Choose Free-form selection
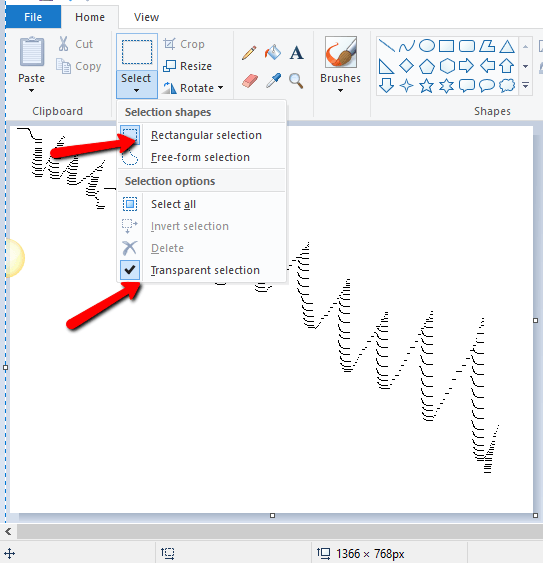 [x=201, y=157]
